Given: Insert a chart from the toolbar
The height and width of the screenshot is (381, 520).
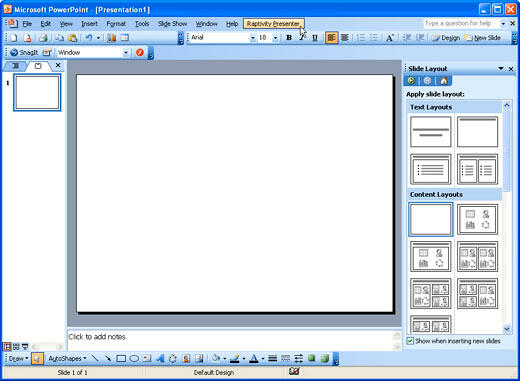Looking at the screenshot, I should tap(112, 38).
